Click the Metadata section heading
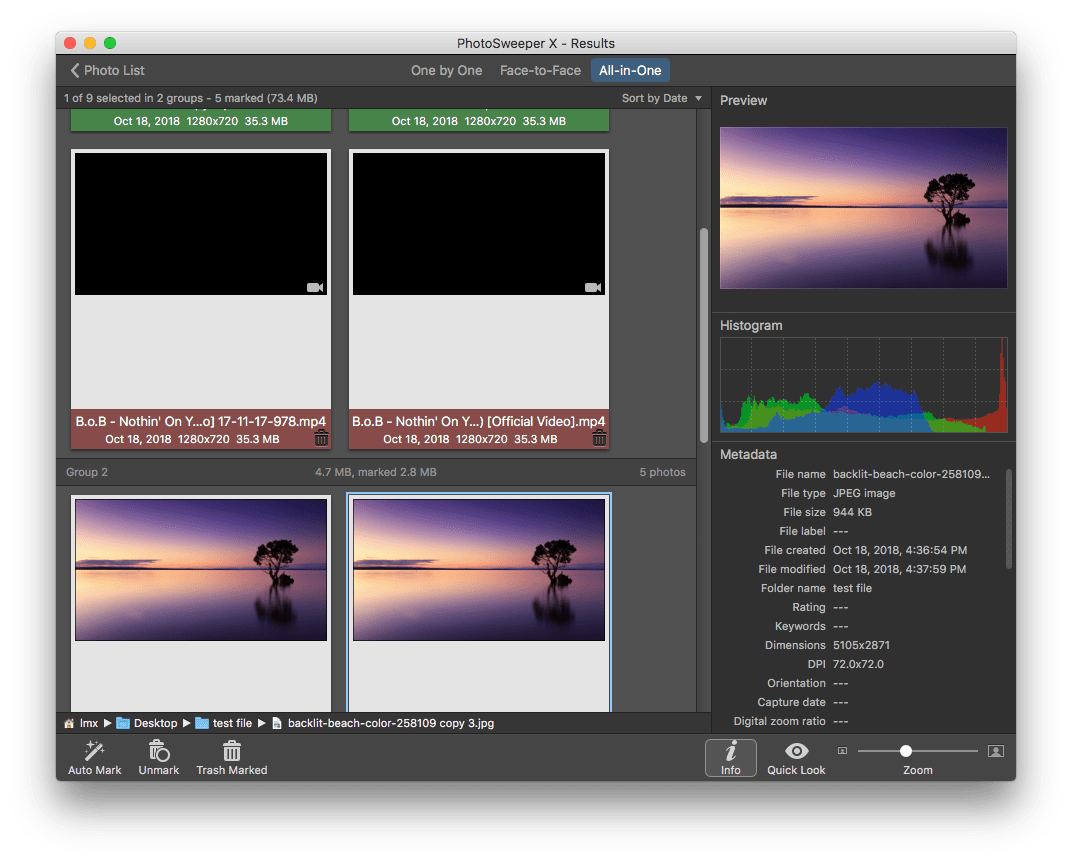This screenshot has height=861, width=1072. point(748,454)
